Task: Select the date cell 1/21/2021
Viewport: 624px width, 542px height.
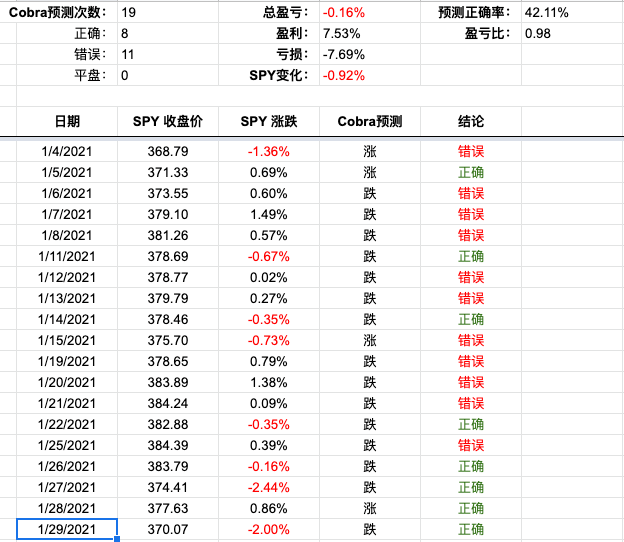Action: click(67, 404)
